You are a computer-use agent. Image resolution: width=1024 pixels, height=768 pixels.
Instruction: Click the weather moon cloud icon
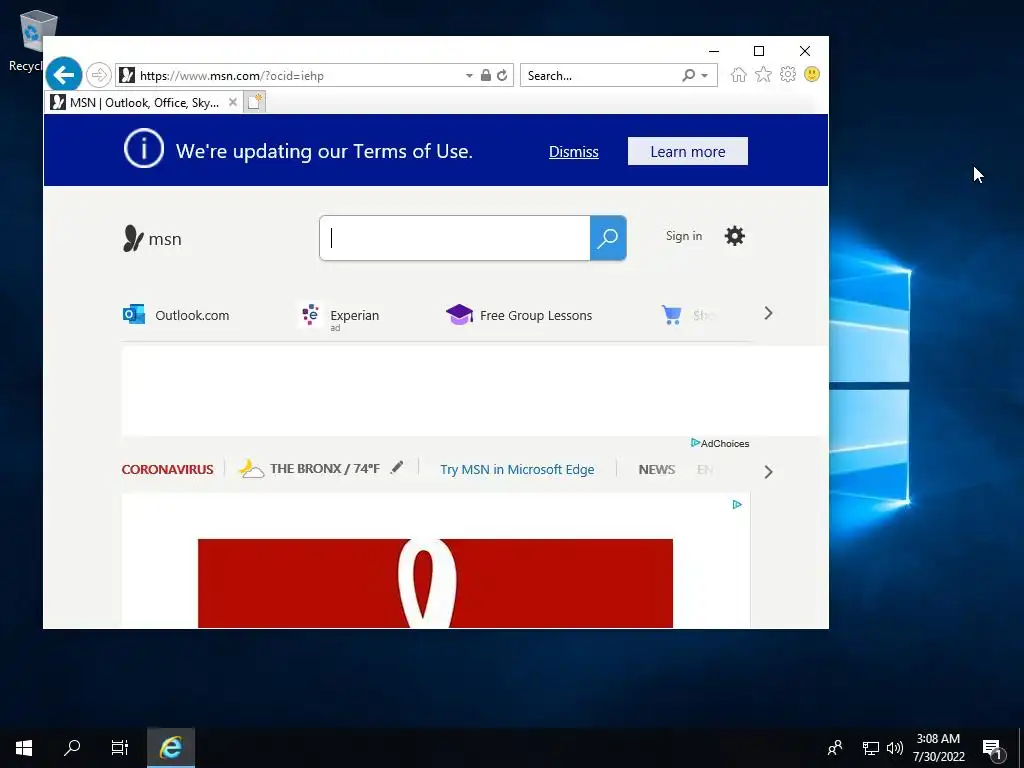point(251,469)
